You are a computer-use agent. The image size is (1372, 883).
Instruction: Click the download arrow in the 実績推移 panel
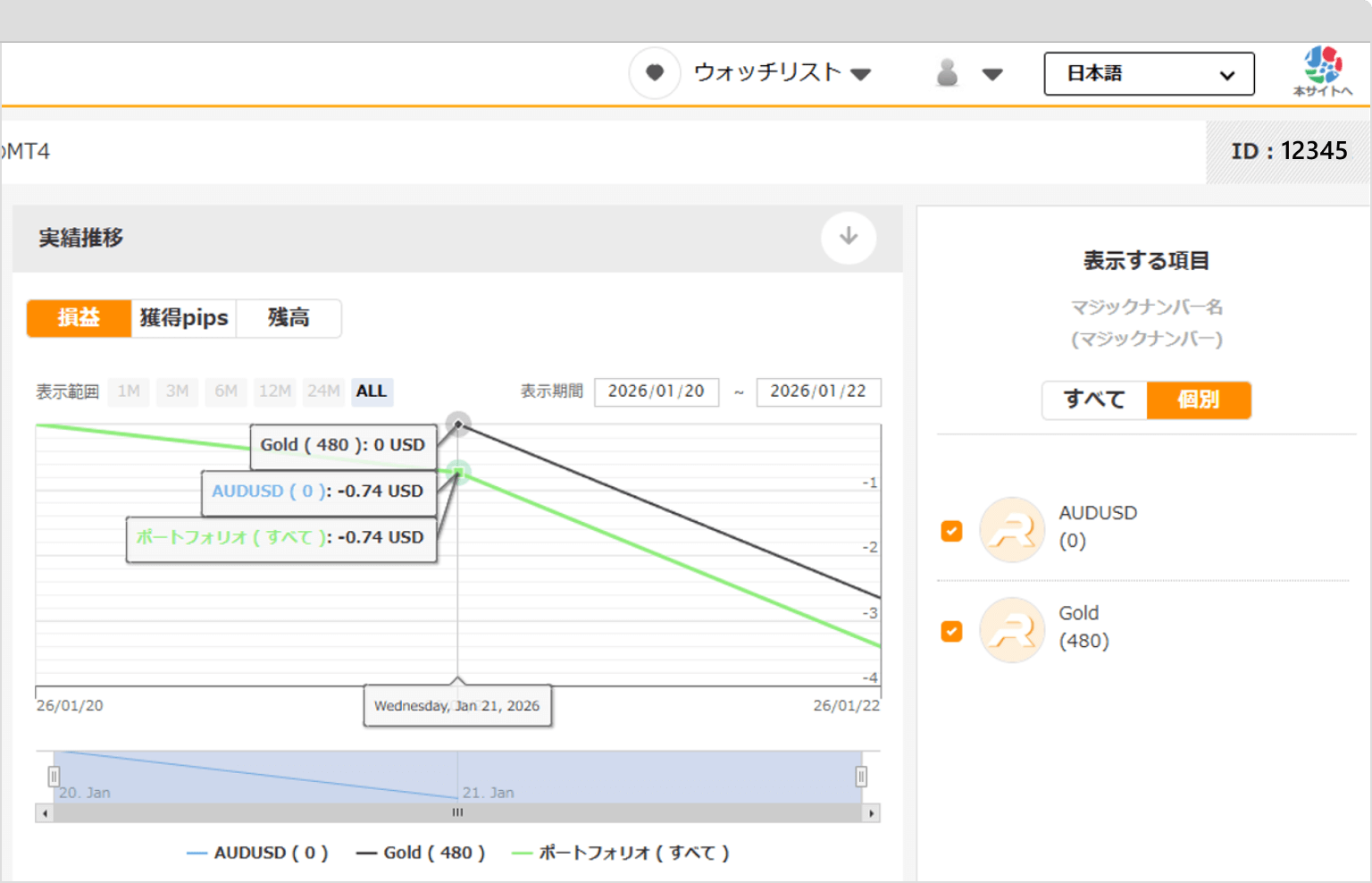tap(848, 238)
